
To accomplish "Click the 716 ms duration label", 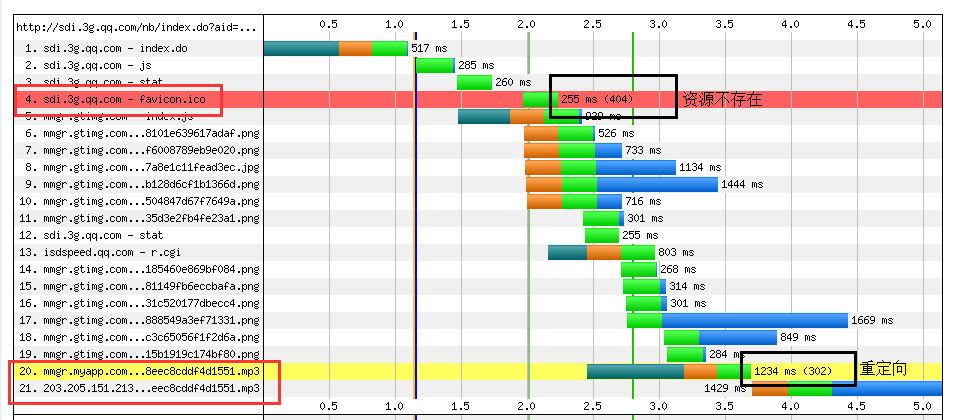I will pos(644,201).
